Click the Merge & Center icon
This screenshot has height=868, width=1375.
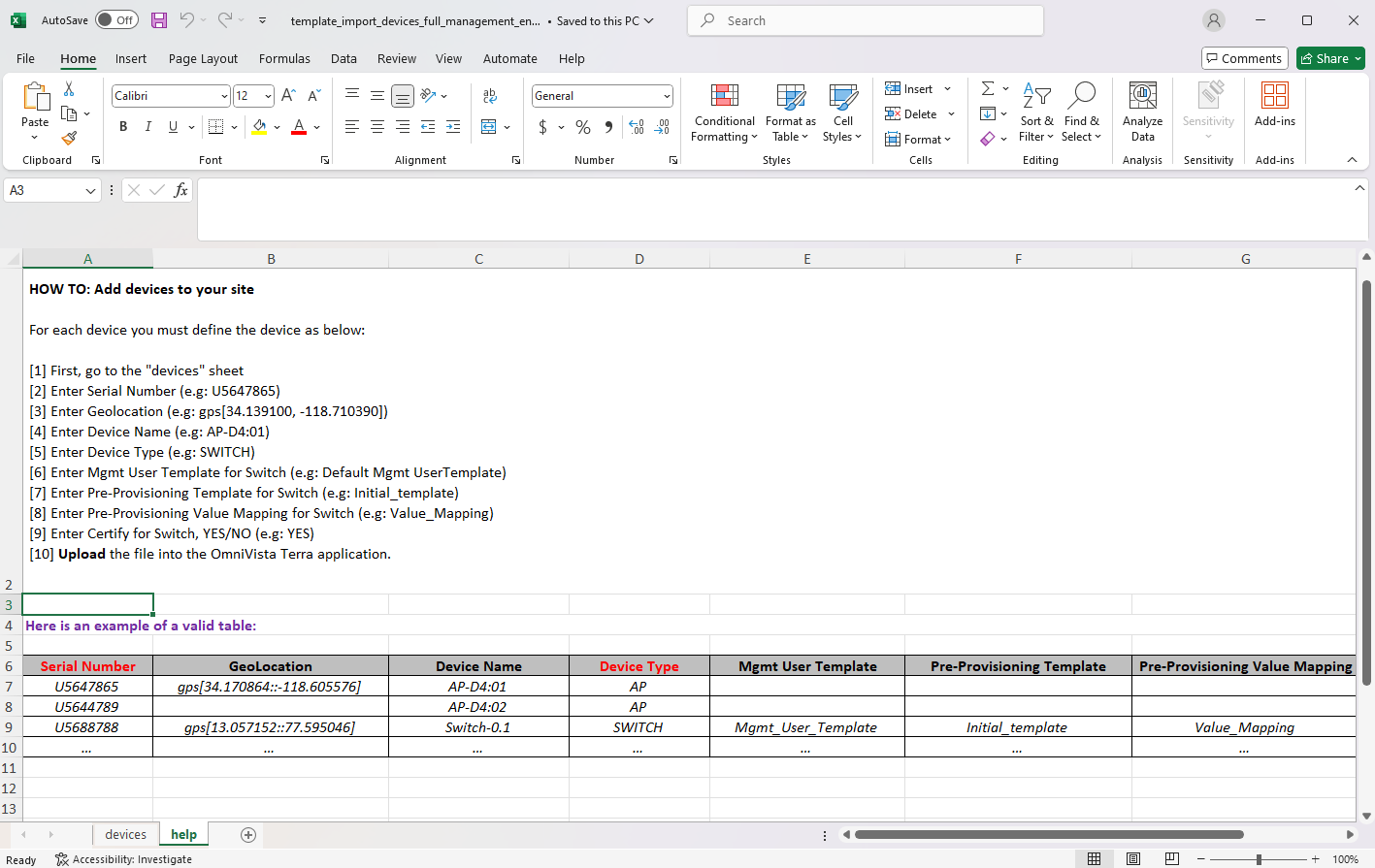pos(489,127)
